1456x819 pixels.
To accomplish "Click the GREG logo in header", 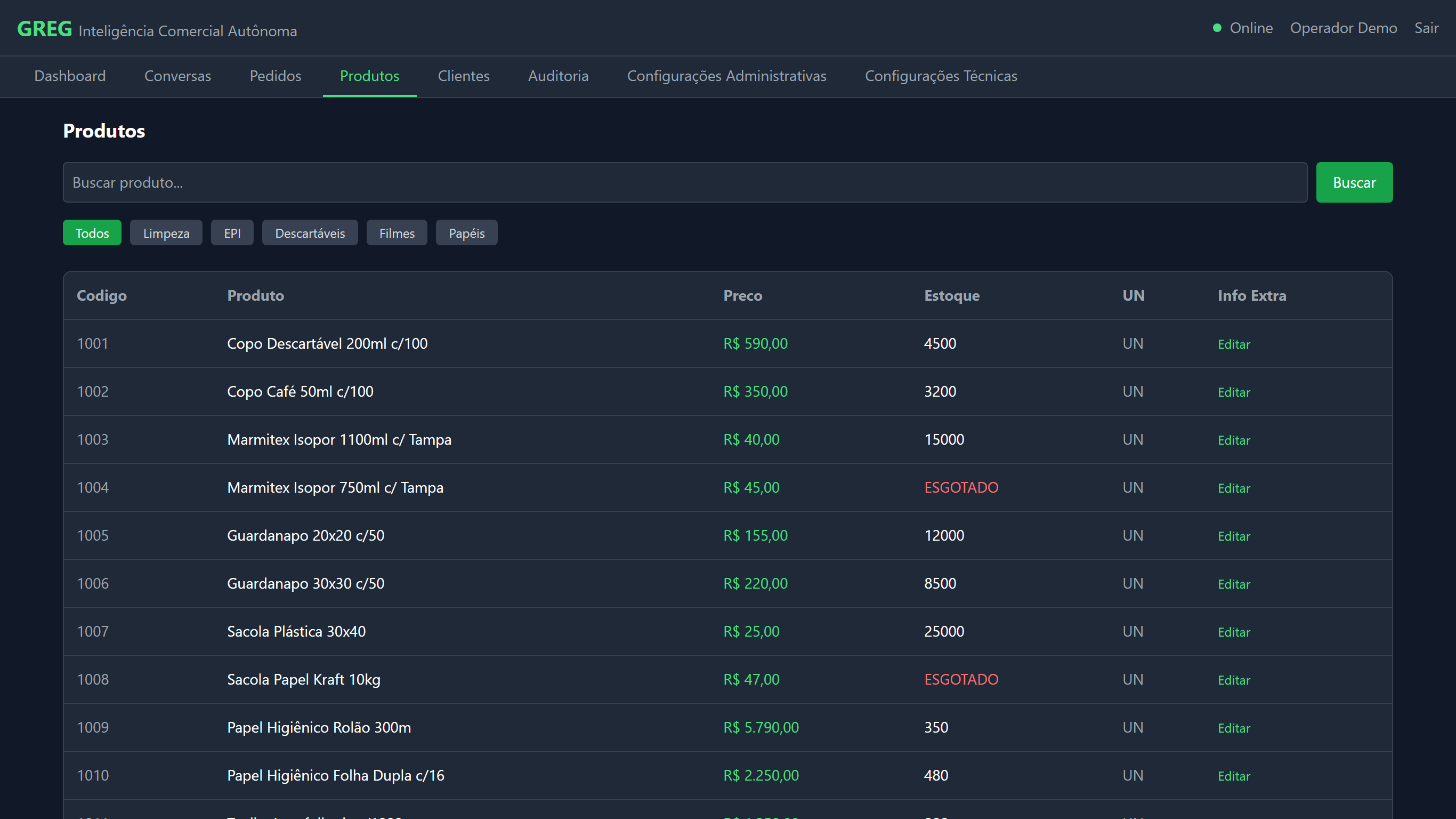I will 44,28.
